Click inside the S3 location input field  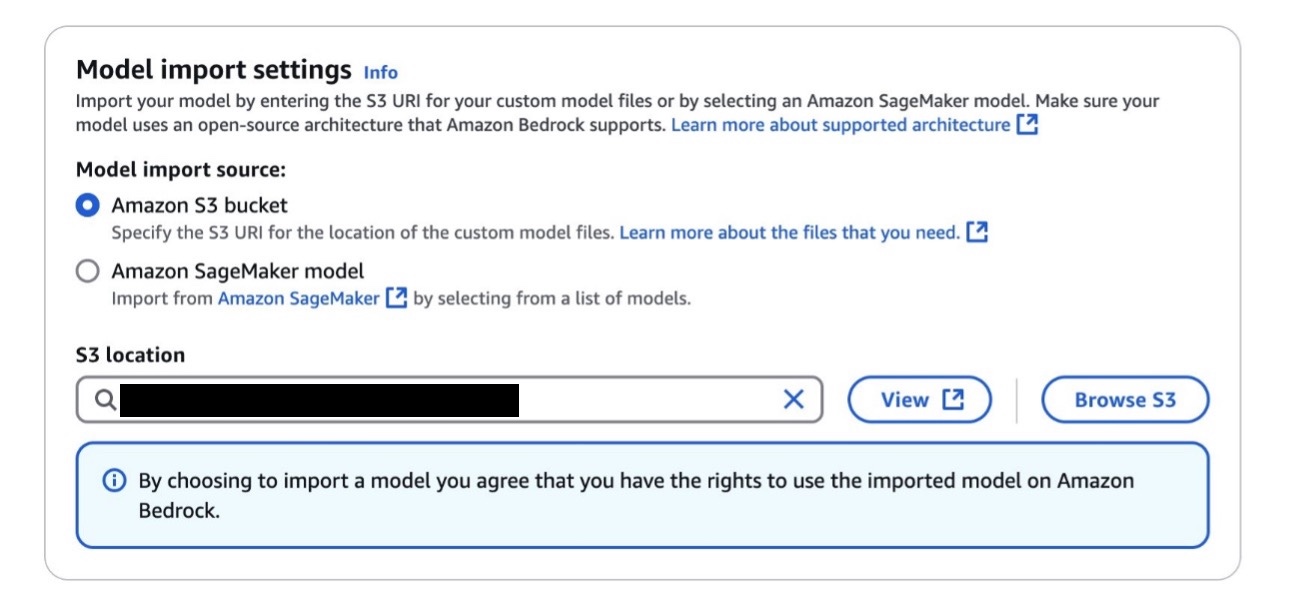coord(650,400)
